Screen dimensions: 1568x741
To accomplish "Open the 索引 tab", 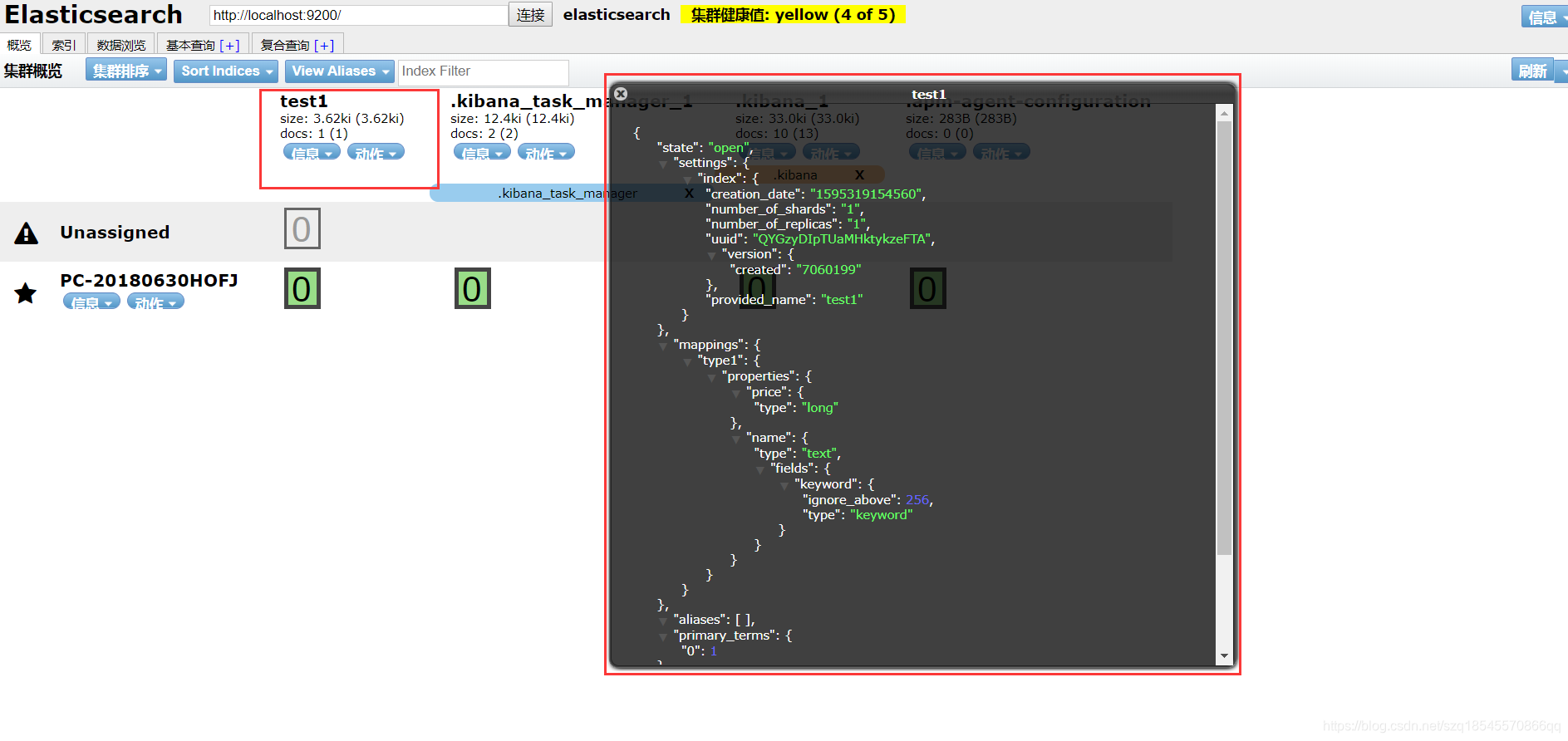I will click(x=63, y=45).
